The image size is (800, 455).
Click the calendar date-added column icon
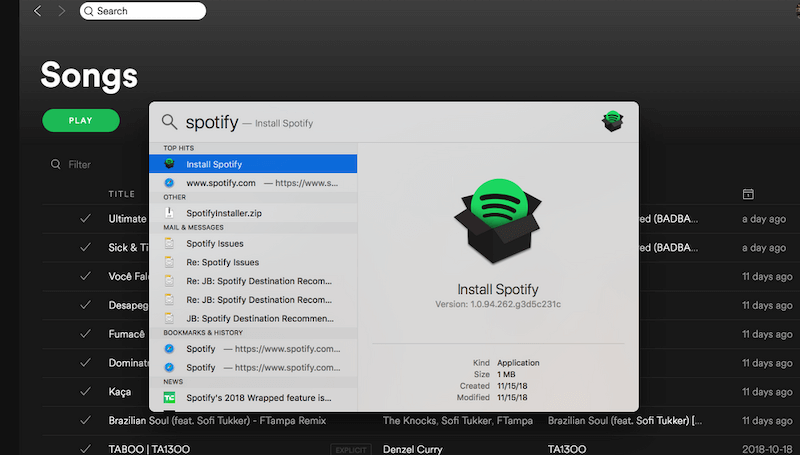tap(748, 193)
